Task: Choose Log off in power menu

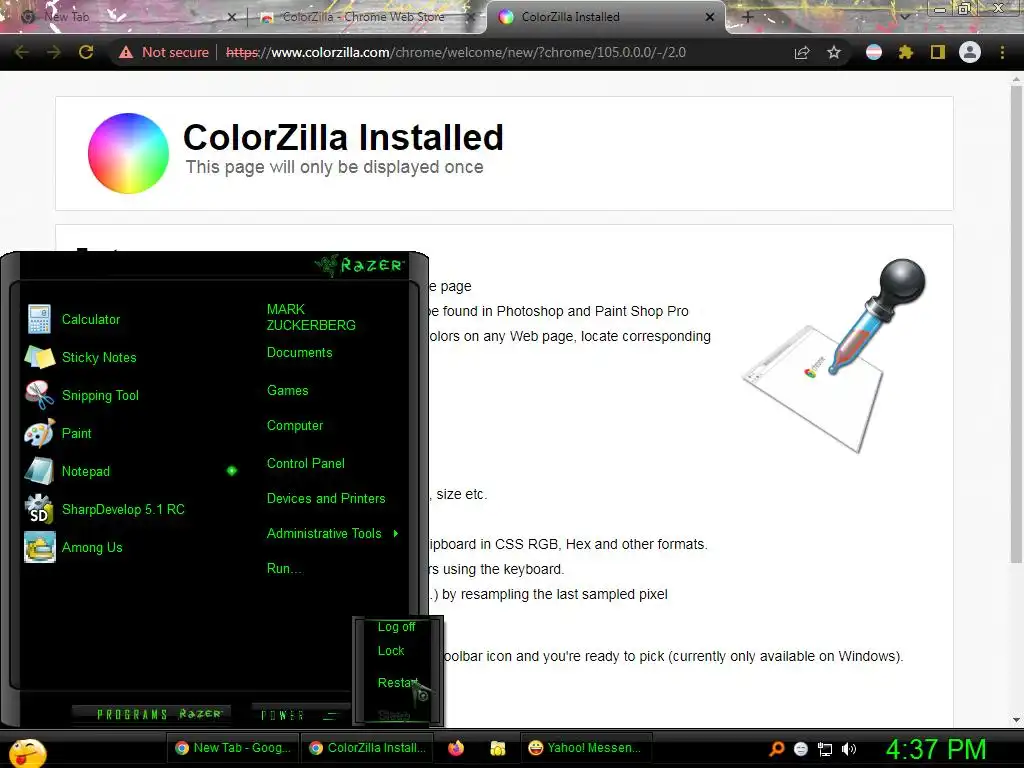Action: 396,627
